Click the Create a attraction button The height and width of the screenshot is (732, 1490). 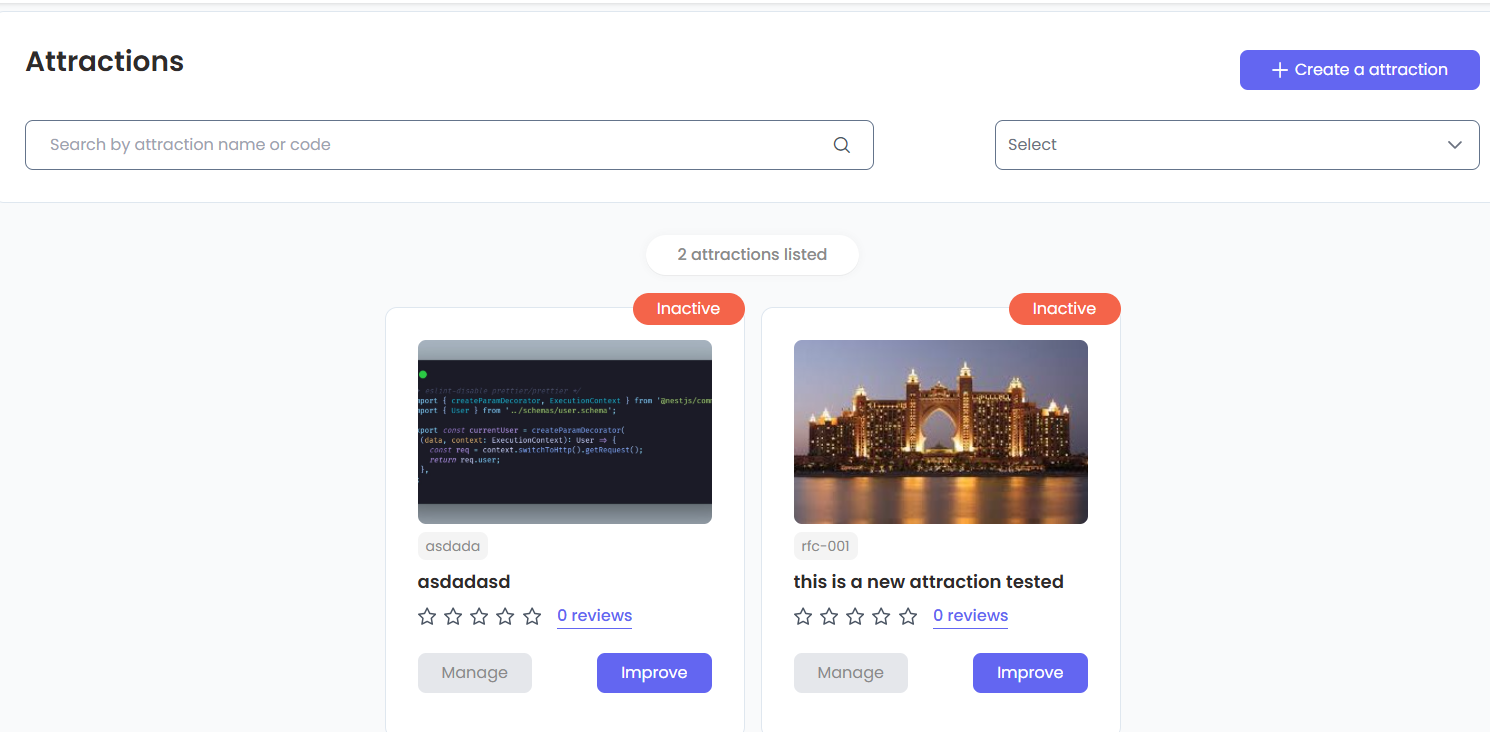coord(1359,69)
